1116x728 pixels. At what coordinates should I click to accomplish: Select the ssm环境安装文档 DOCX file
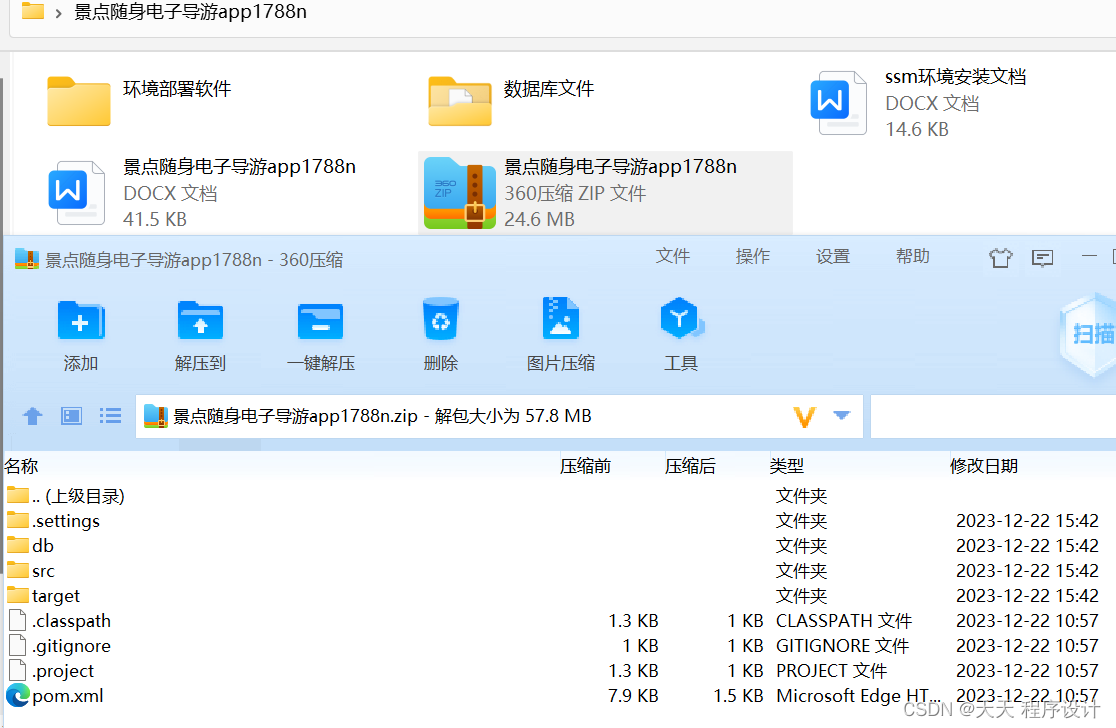point(918,102)
